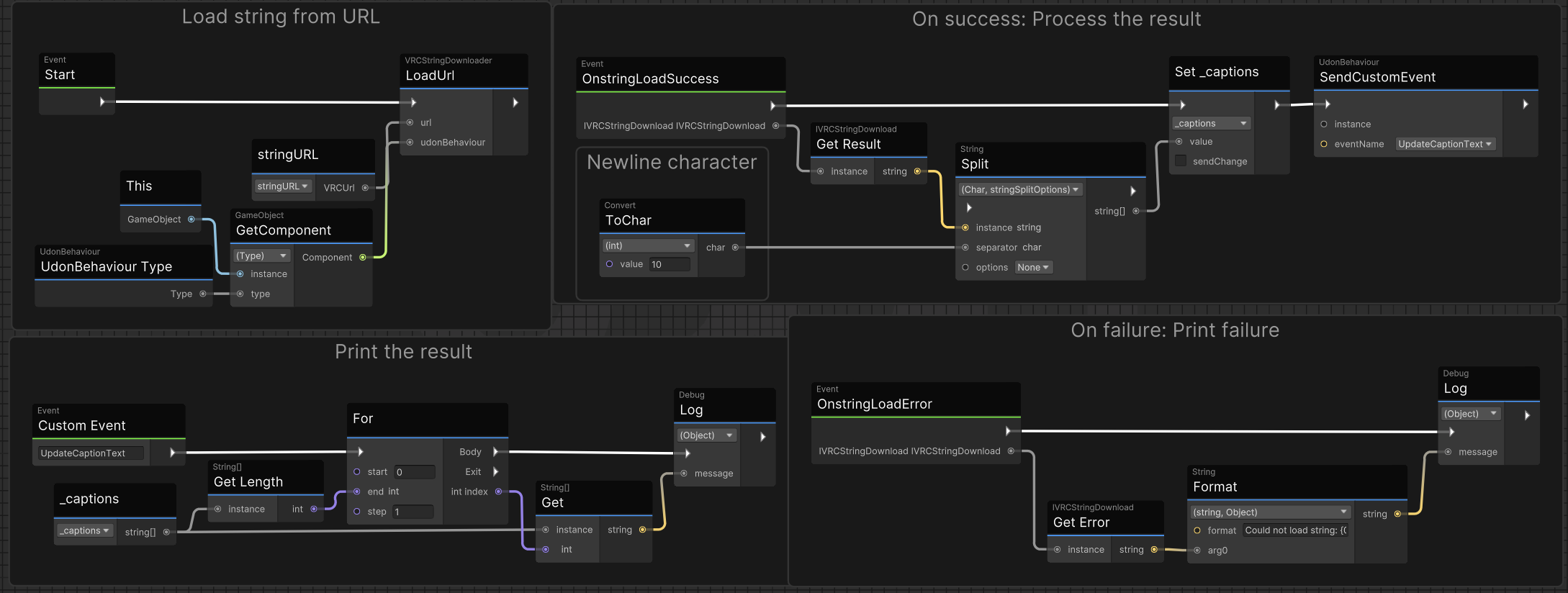Open the Split (Char, stringSplitOptions) dropdown
1568x593 pixels.
1021,189
